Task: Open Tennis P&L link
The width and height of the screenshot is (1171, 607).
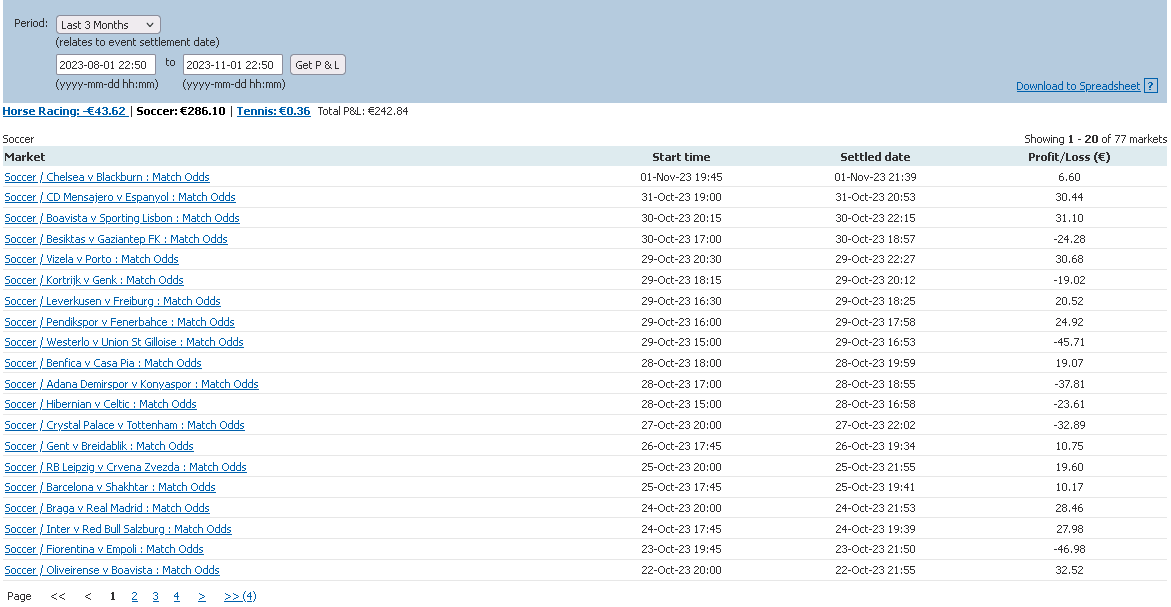Action: click(x=273, y=111)
